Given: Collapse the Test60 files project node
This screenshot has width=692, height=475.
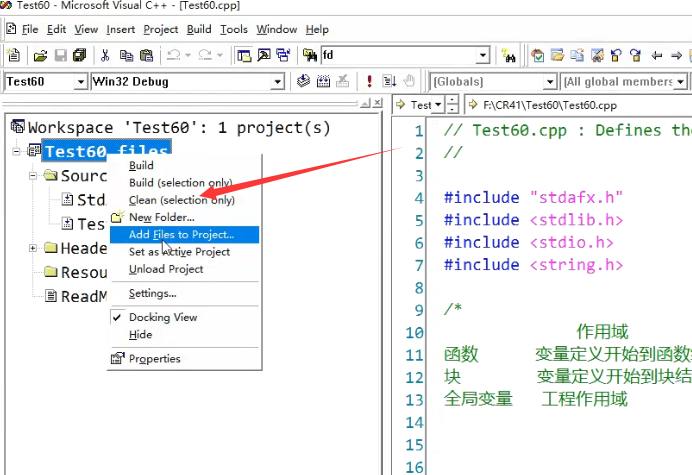Looking at the screenshot, I should point(17,150).
